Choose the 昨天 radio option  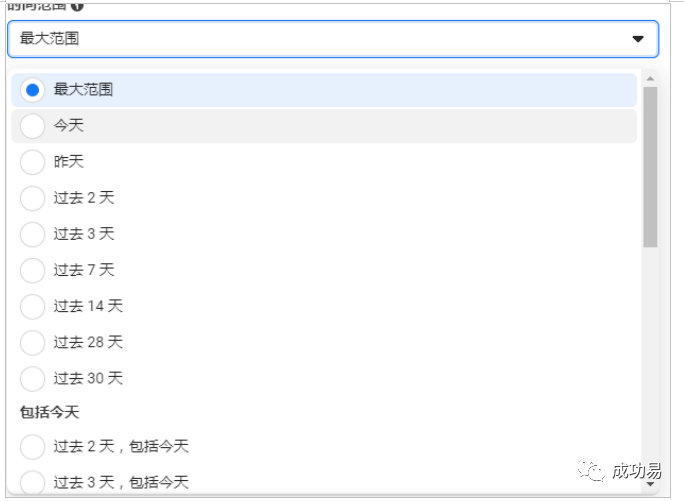(32, 162)
